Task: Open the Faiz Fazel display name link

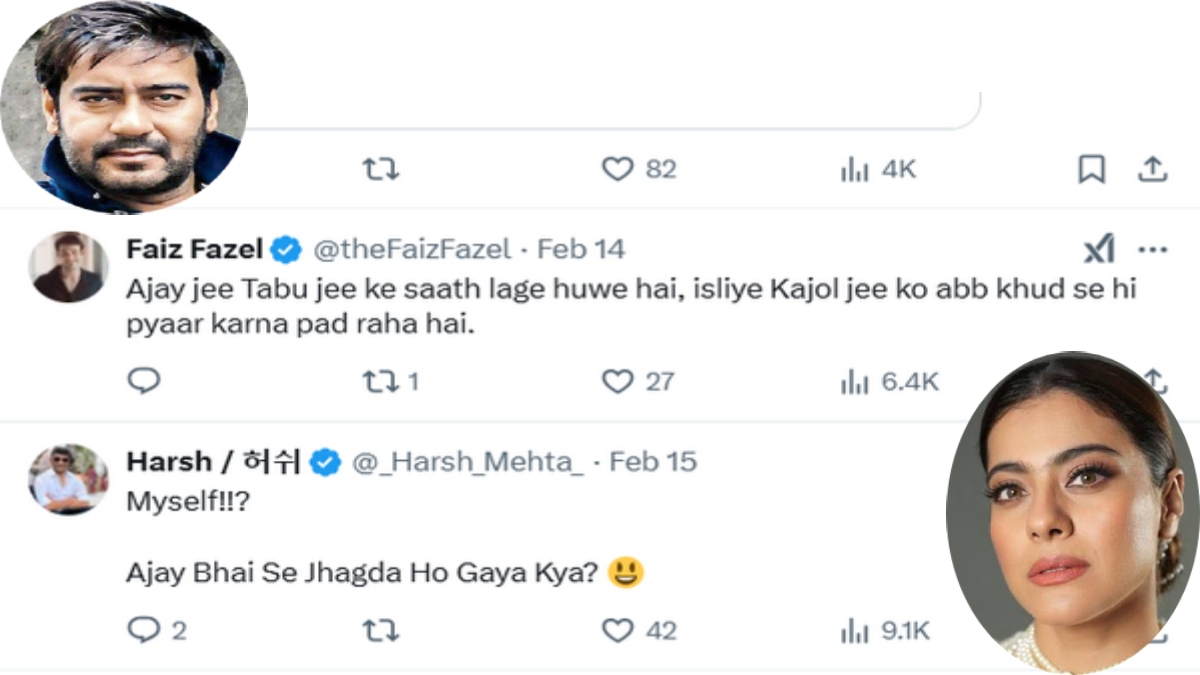Action: (194, 249)
